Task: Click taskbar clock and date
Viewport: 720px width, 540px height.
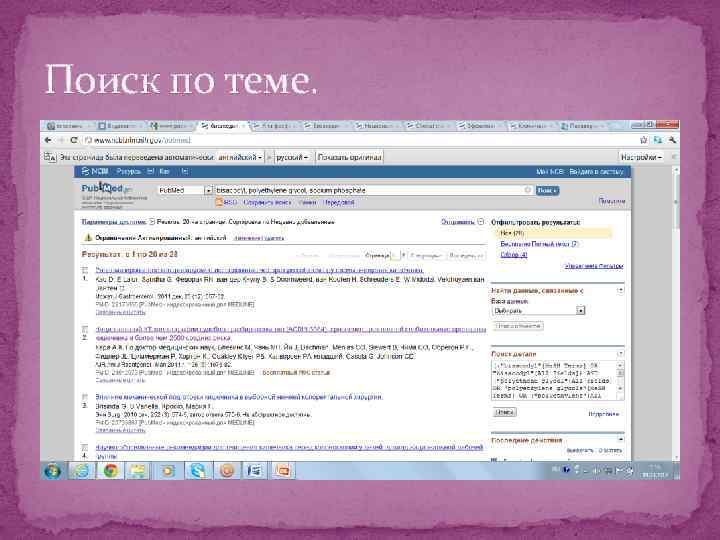Action: coord(655,471)
